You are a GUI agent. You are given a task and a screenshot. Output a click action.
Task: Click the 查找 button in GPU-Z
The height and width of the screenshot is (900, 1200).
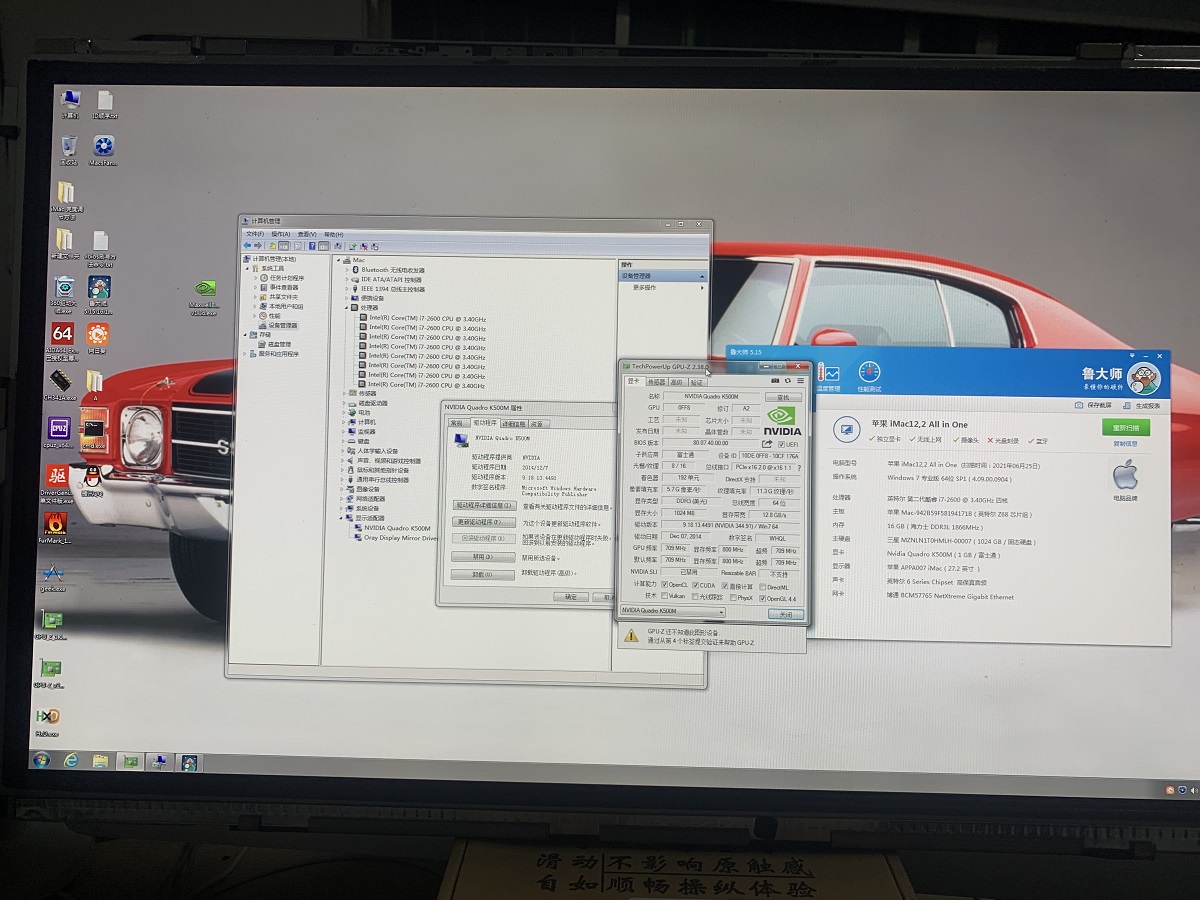pyautogui.click(x=783, y=397)
